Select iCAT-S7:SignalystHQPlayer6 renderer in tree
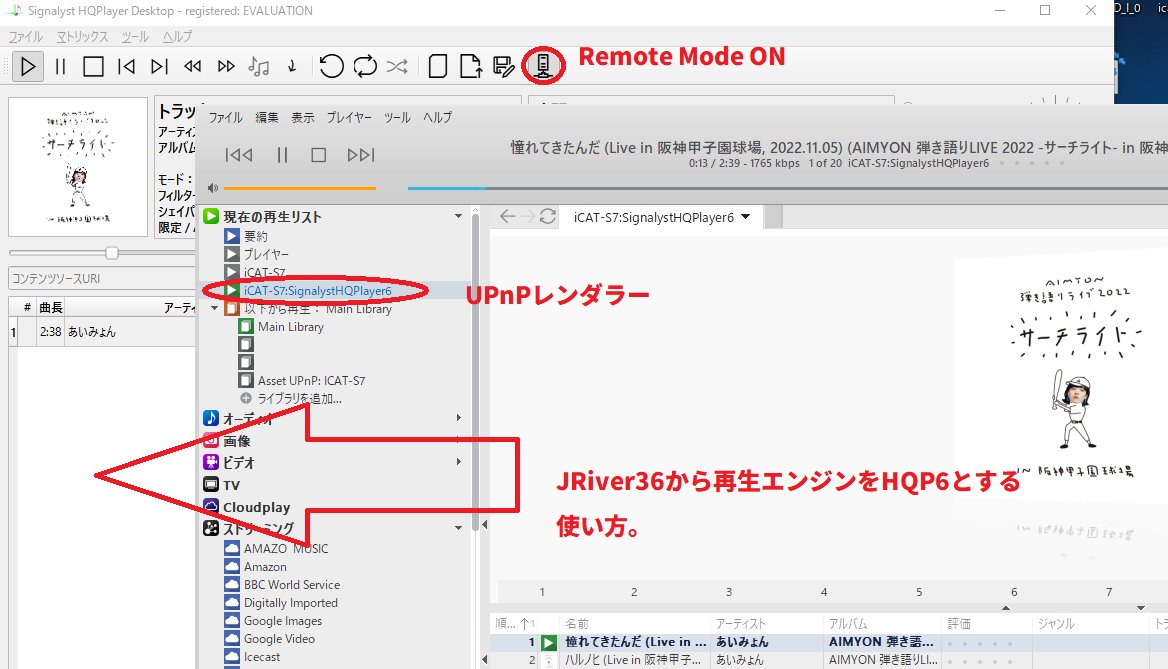This screenshot has width=1168, height=669. tap(317, 291)
